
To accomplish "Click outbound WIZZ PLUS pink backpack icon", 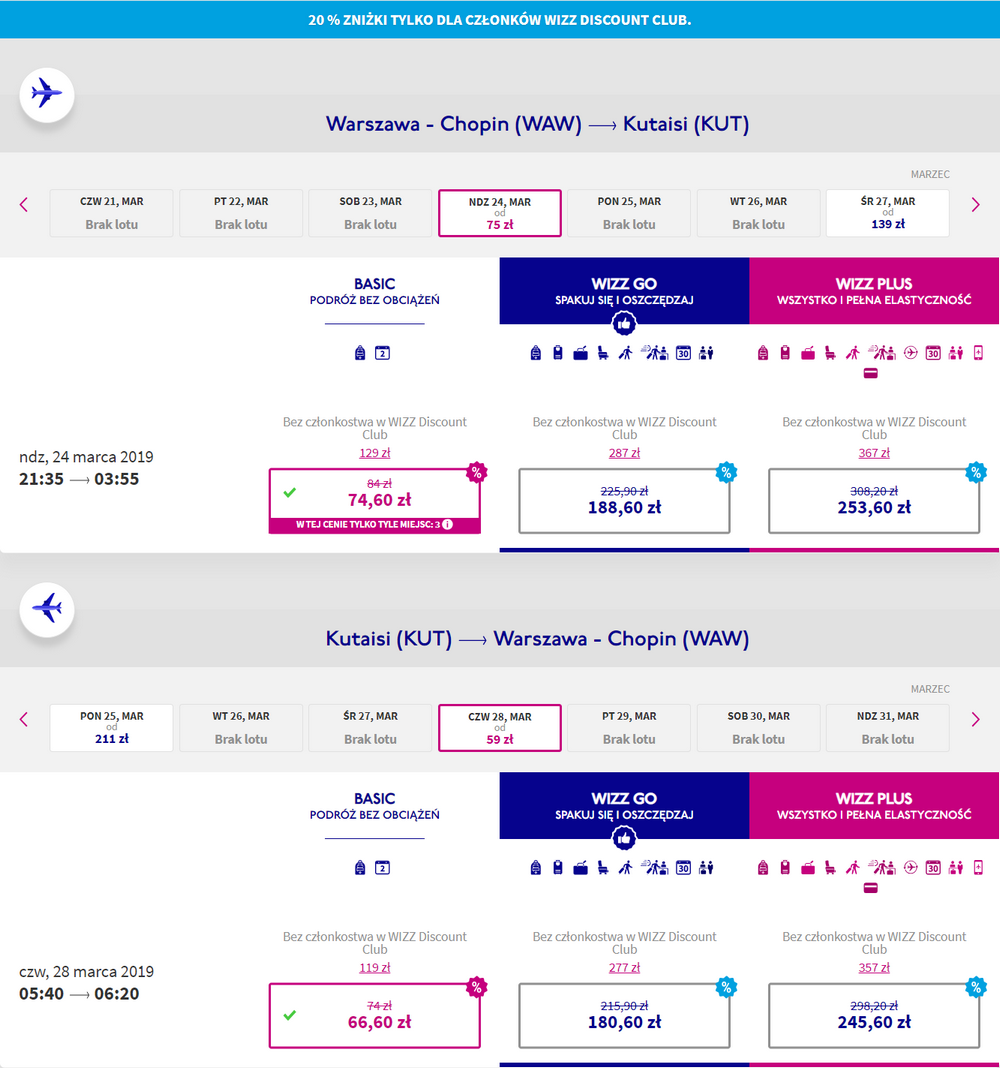I will [763, 353].
